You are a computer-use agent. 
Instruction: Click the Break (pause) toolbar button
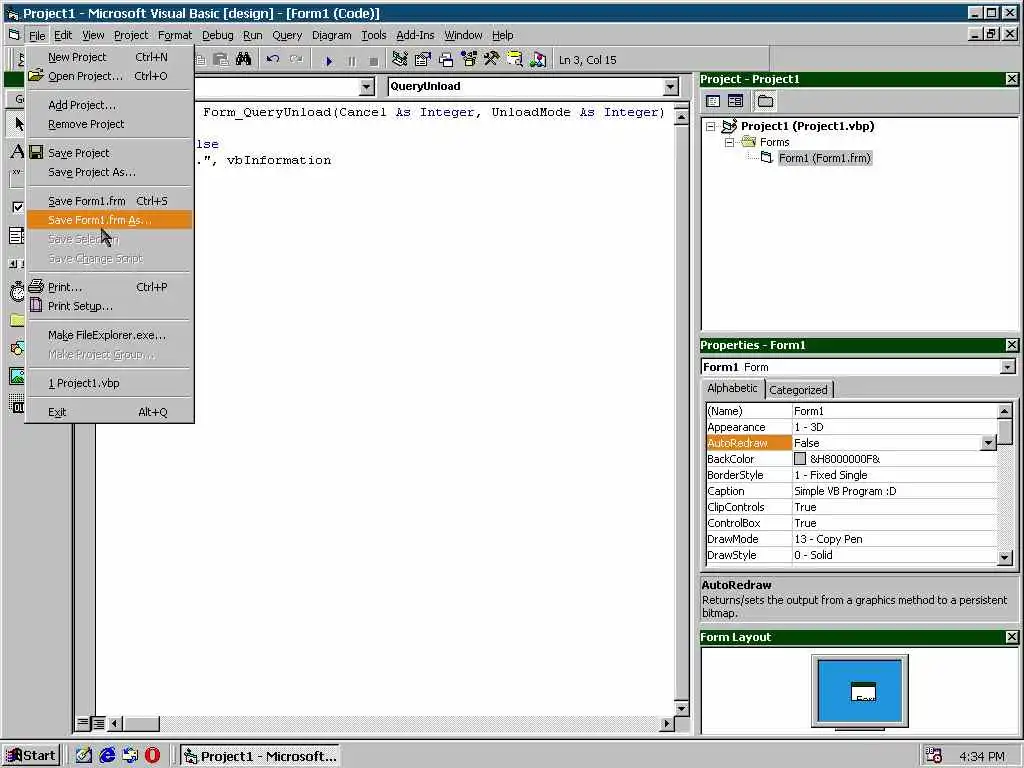pyautogui.click(x=351, y=61)
